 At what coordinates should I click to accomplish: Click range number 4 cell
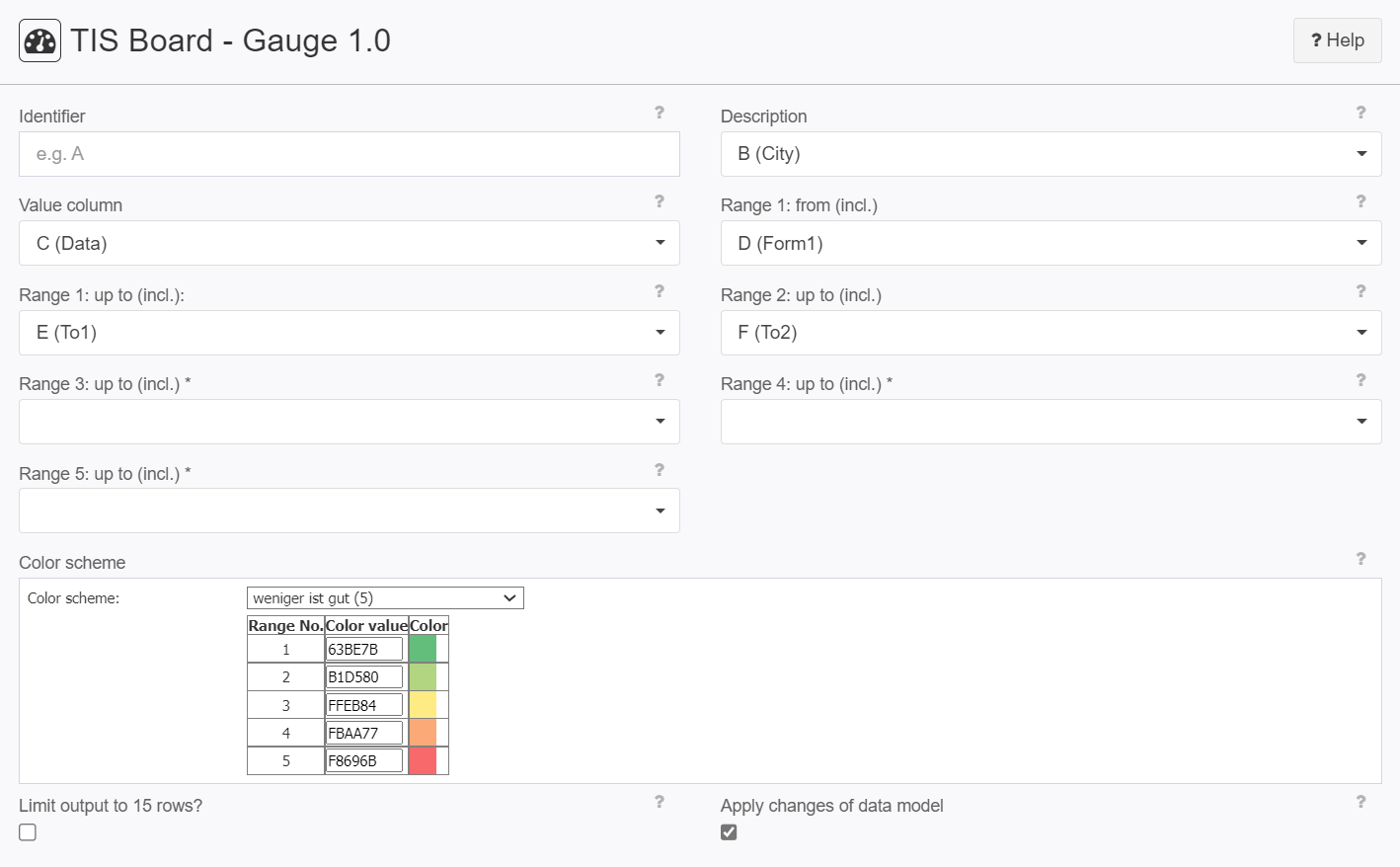[285, 733]
